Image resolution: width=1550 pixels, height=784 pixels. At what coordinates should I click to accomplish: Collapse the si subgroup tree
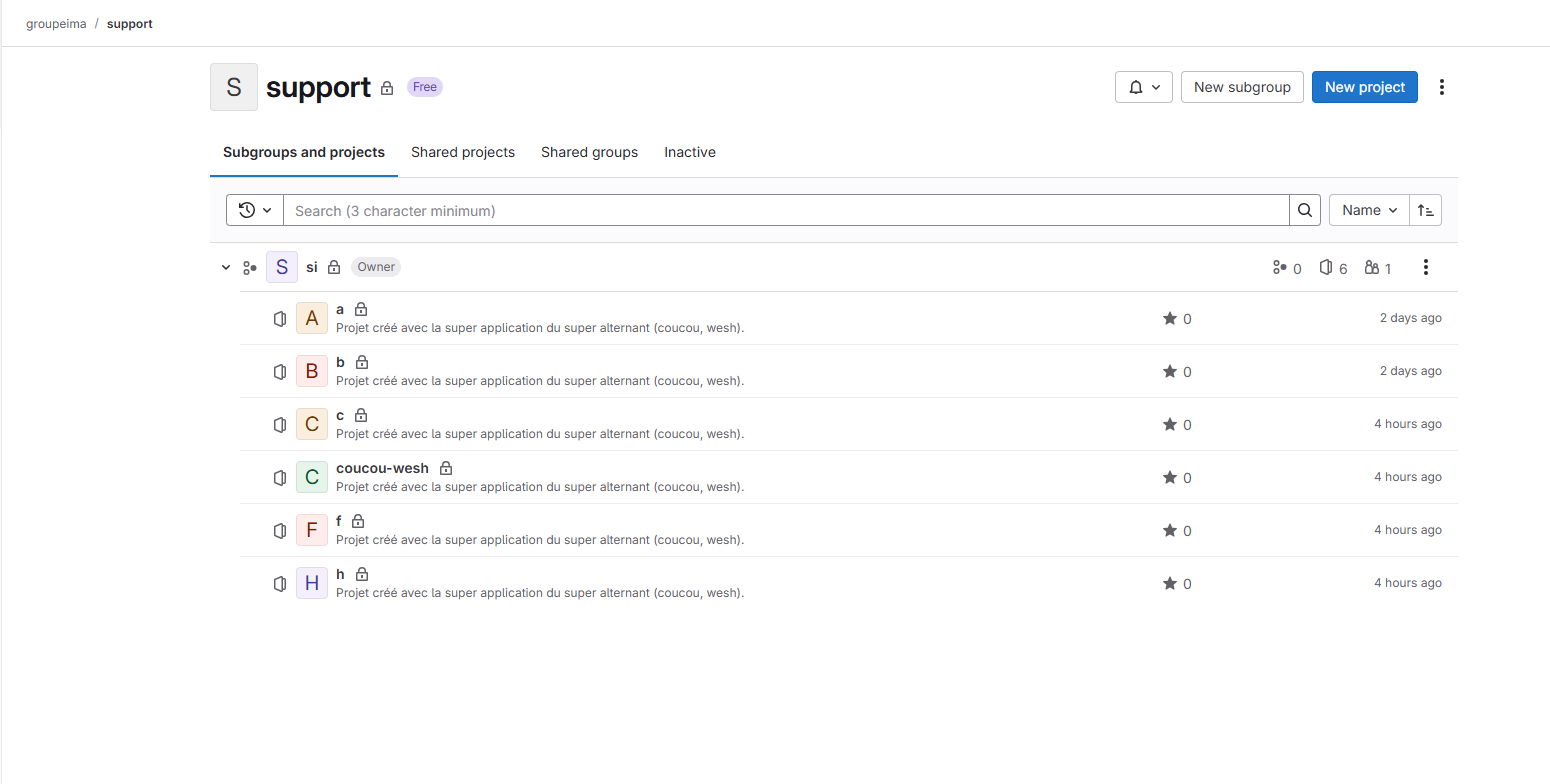point(226,267)
